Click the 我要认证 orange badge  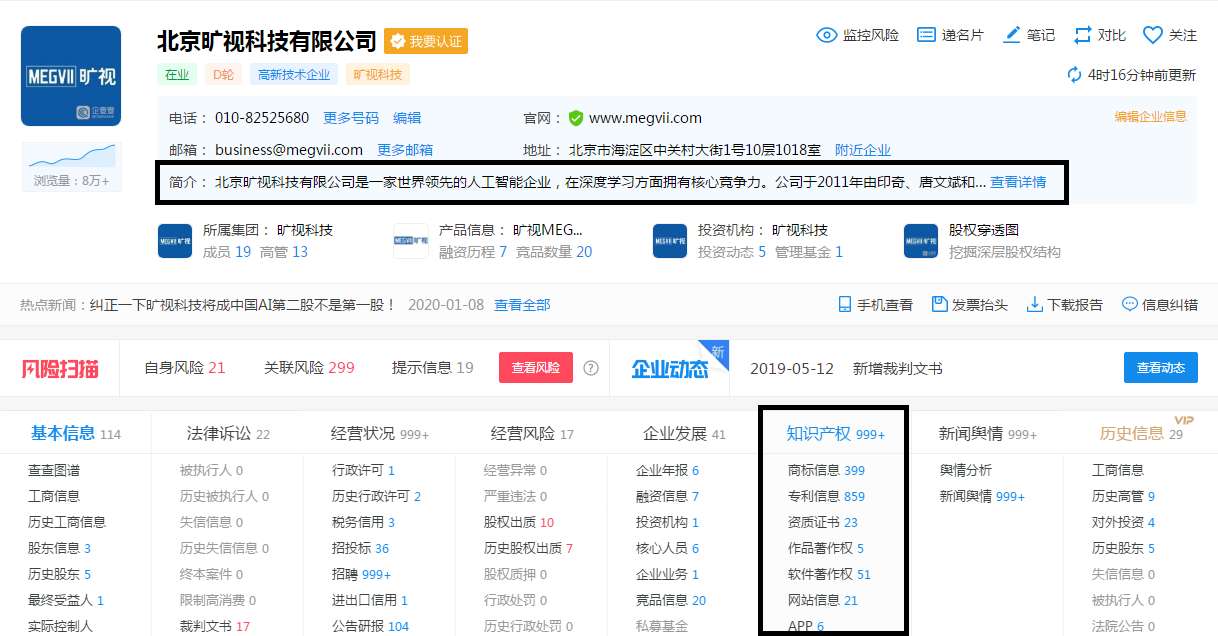point(426,41)
